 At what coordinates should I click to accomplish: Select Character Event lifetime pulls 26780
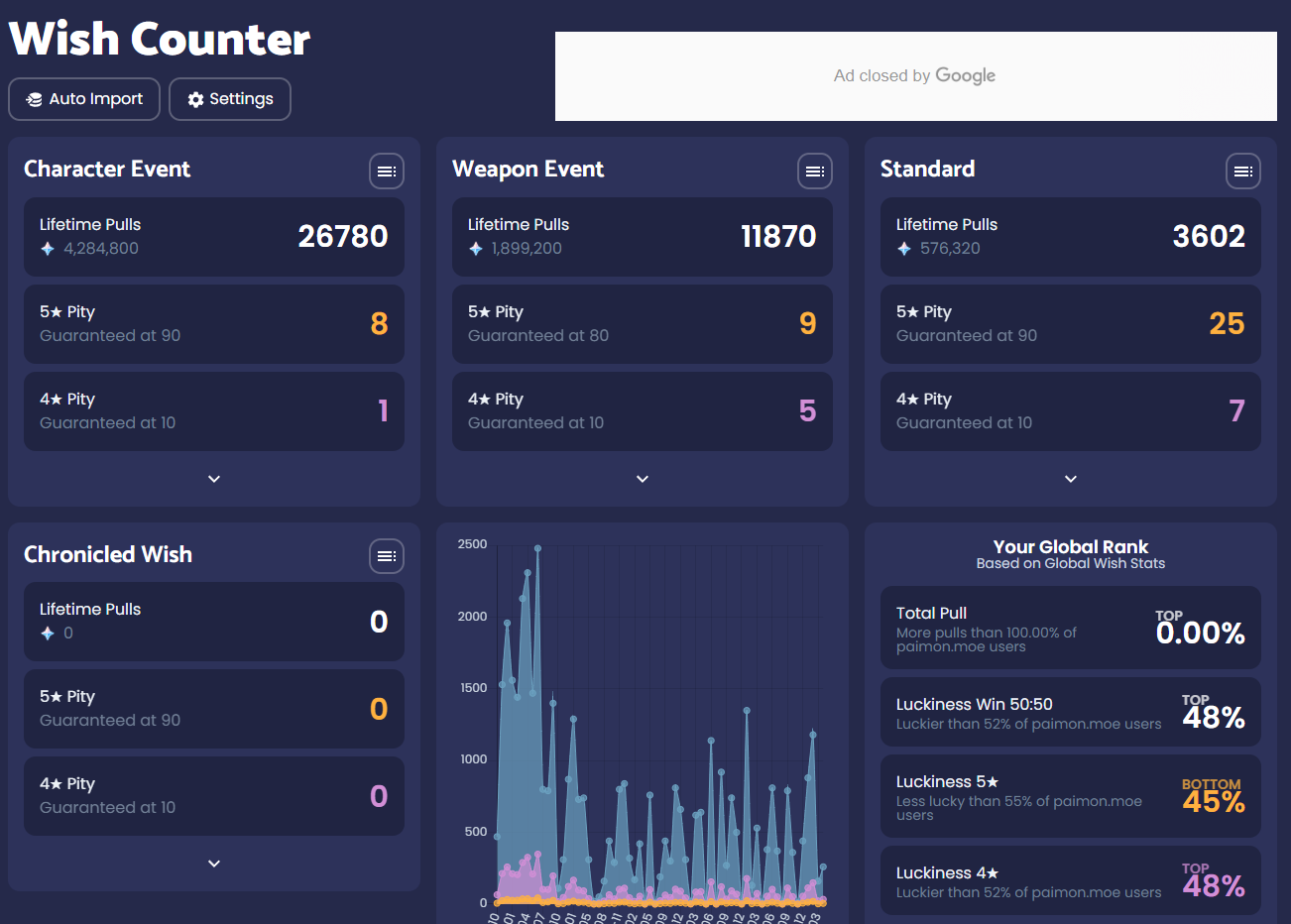point(343,236)
